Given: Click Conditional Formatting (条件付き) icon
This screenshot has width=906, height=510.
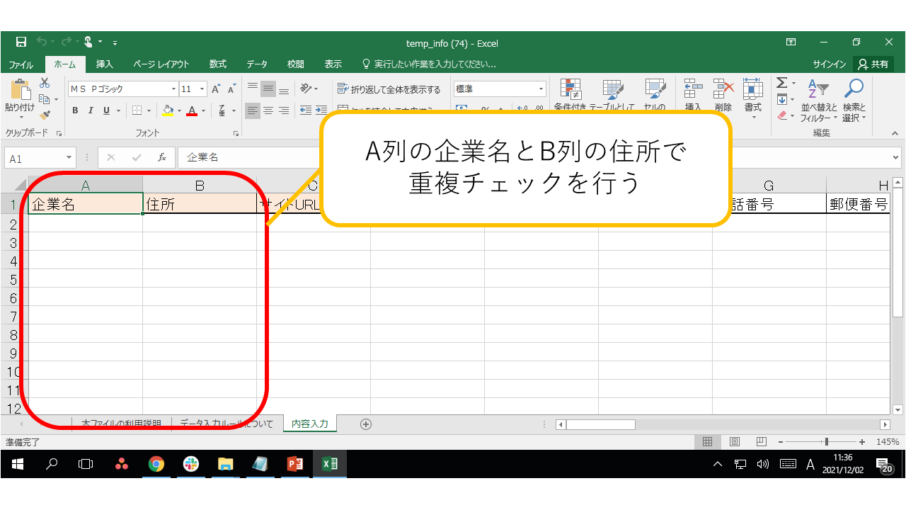Looking at the screenshot, I should (x=570, y=96).
